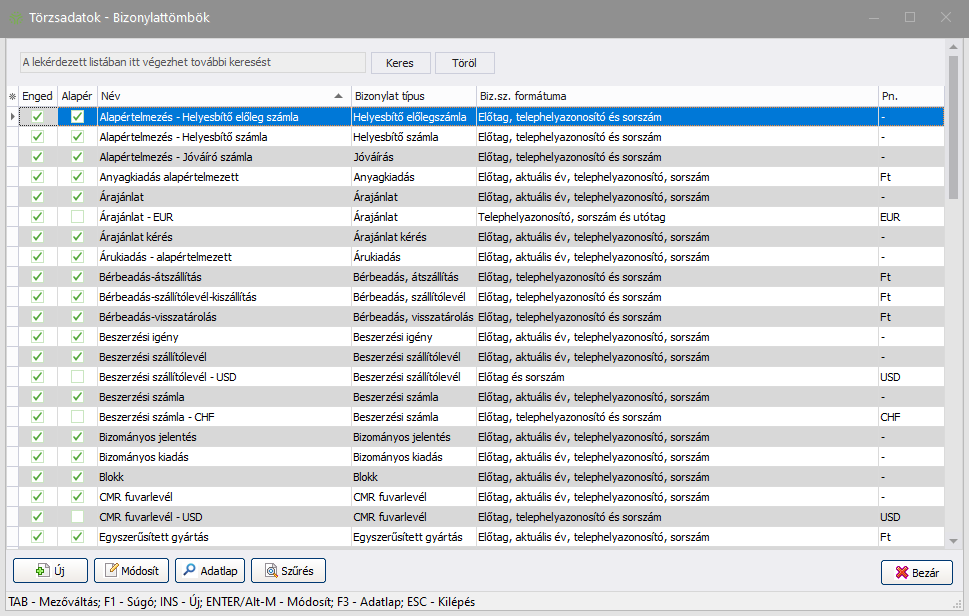Image resolution: width=969 pixels, height=616 pixels.
Task: Click the asterisk grid selector icon in the header corner
Action: pos(13,96)
